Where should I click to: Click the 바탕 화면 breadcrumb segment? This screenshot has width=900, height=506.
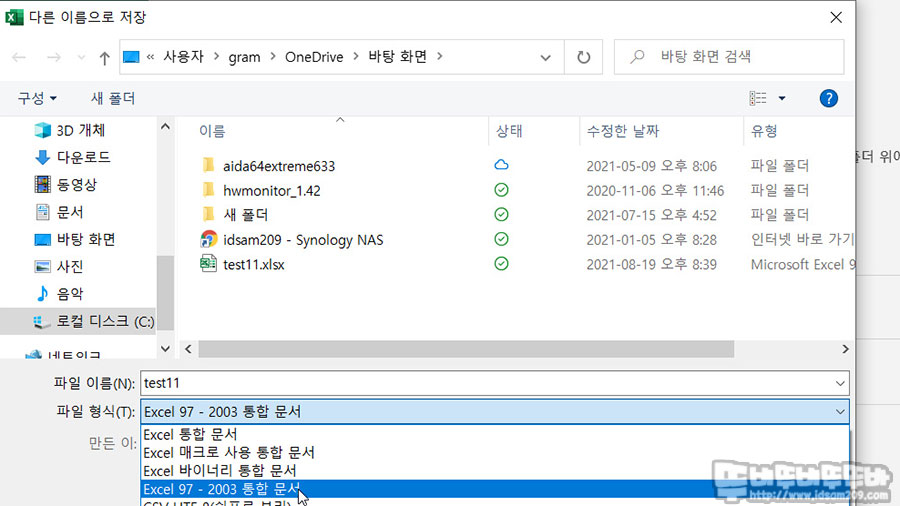click(x=397, y=57)
